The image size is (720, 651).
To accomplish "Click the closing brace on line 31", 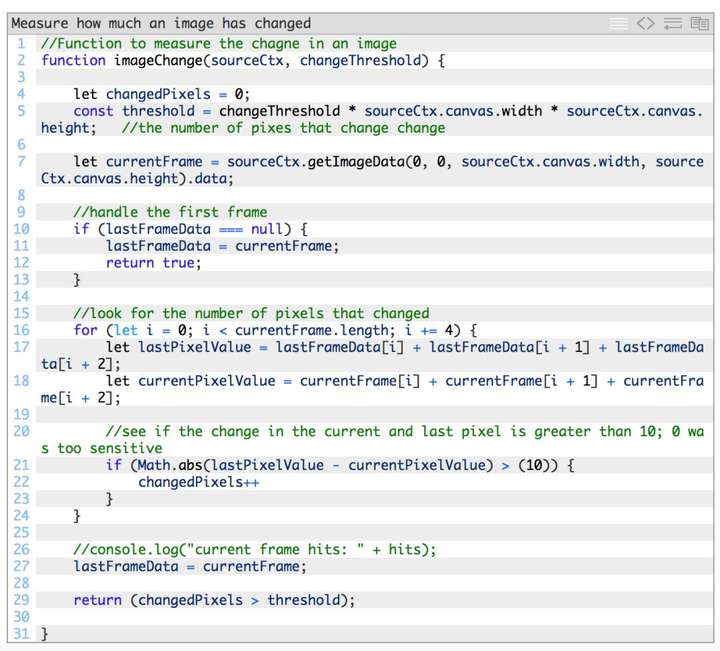I will (x=45, y=634).
